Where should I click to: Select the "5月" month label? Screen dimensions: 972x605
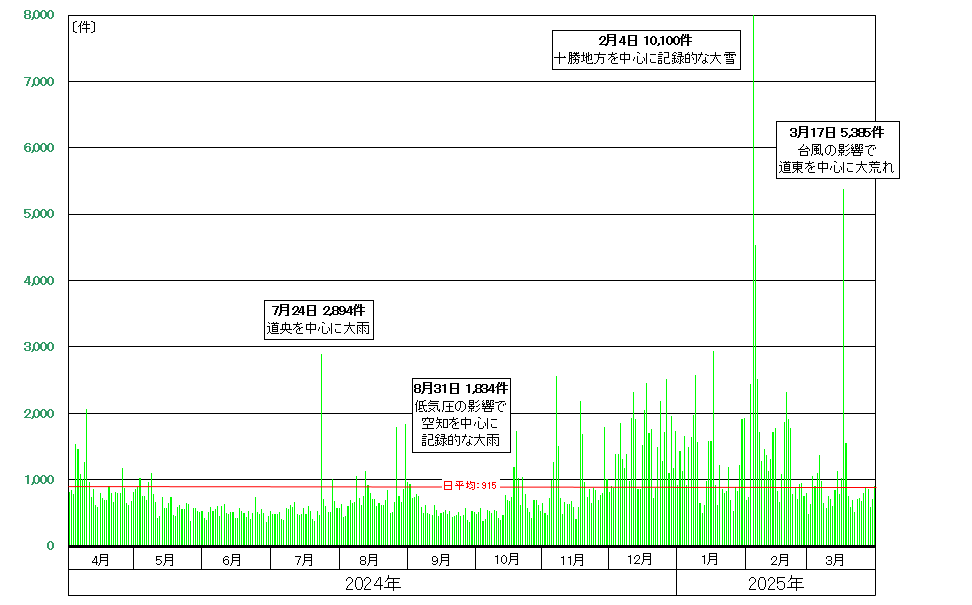pos(165,560)
